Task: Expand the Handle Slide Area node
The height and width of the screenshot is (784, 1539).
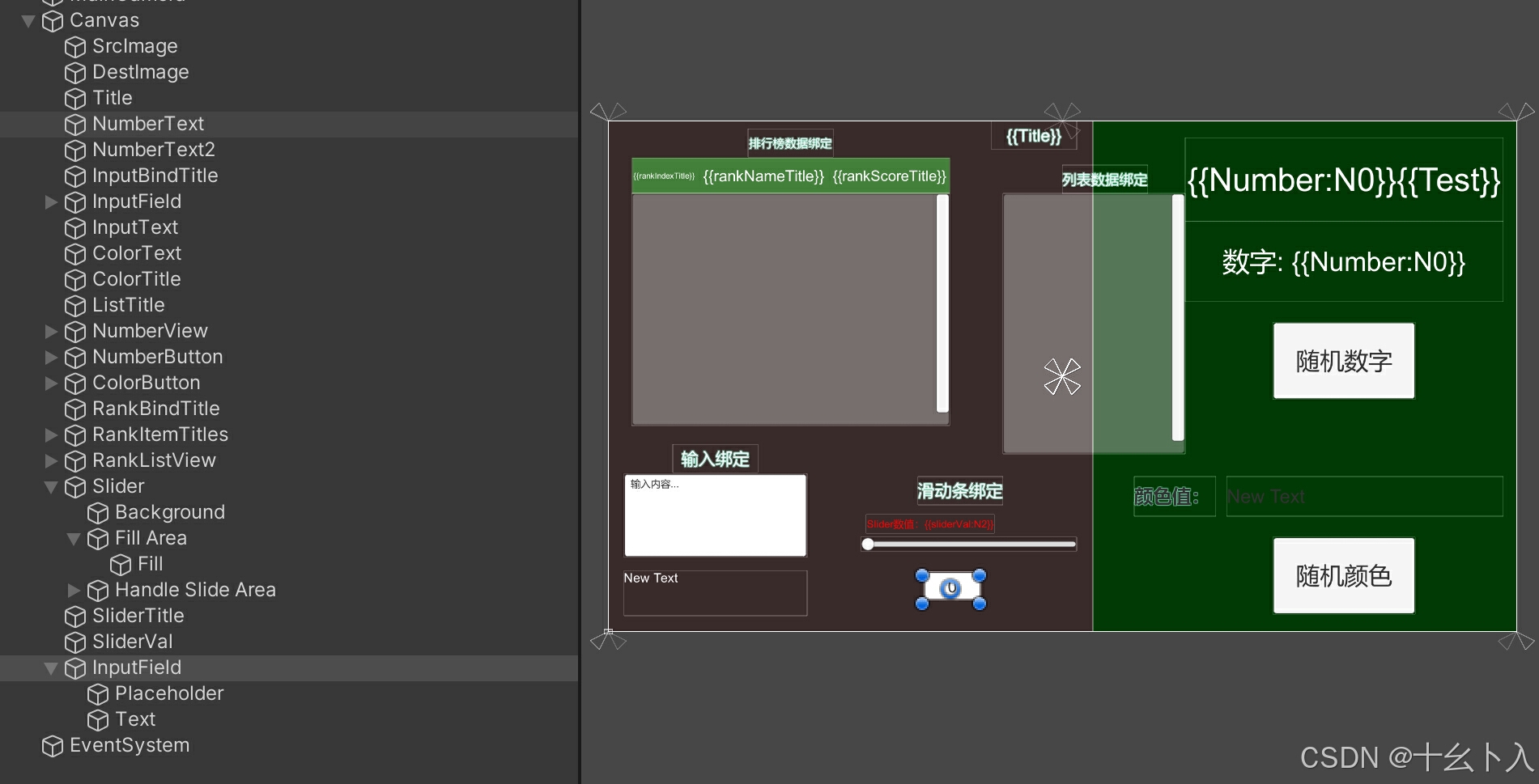Action: point(74,591)
